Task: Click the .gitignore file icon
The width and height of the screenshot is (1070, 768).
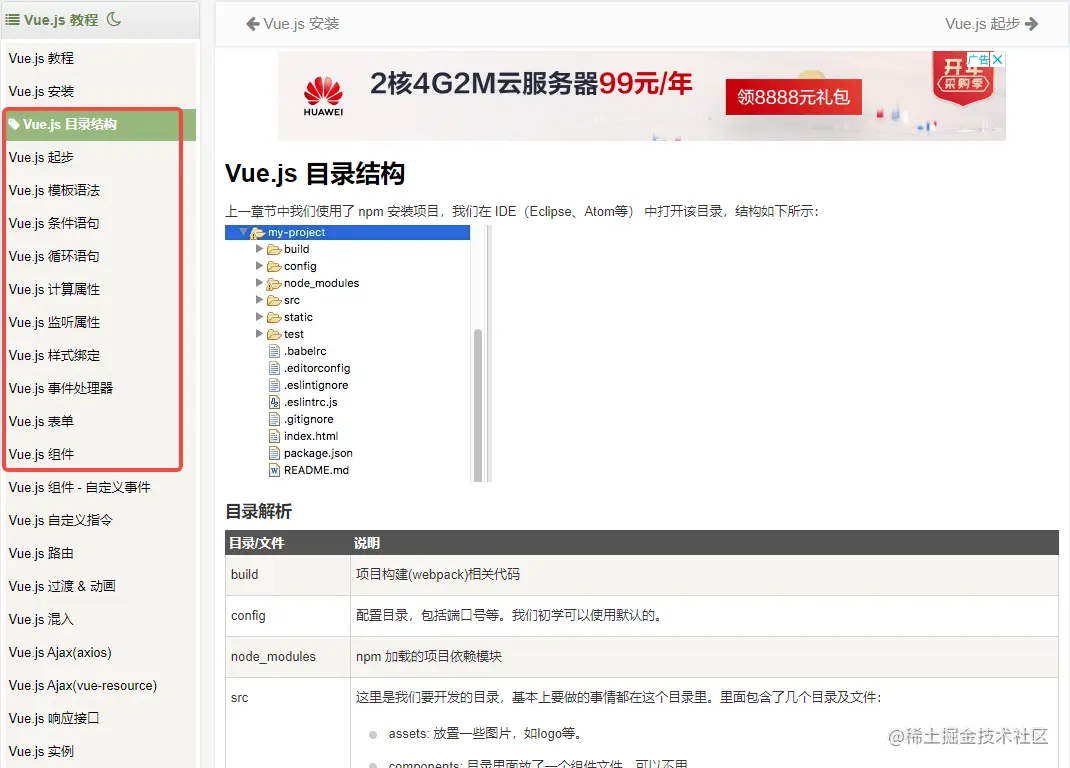Action: click(274, 419)
